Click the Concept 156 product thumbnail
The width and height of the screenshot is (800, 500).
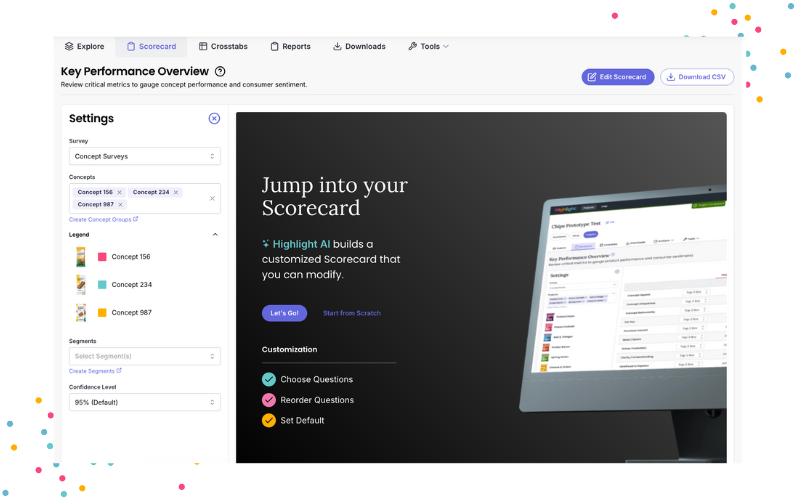(x=81, y=257)
